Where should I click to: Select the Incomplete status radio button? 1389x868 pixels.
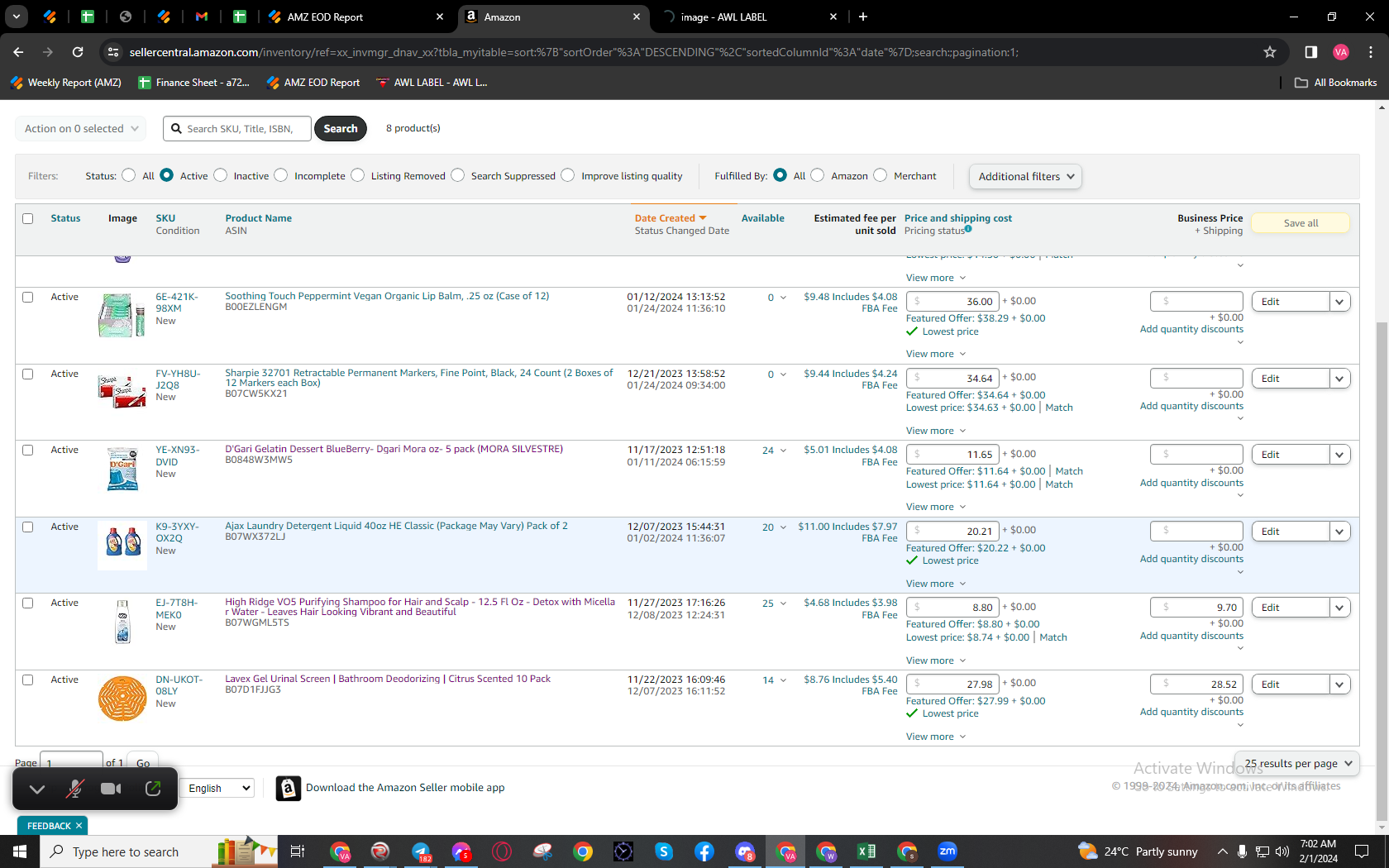tap(281, 175)
